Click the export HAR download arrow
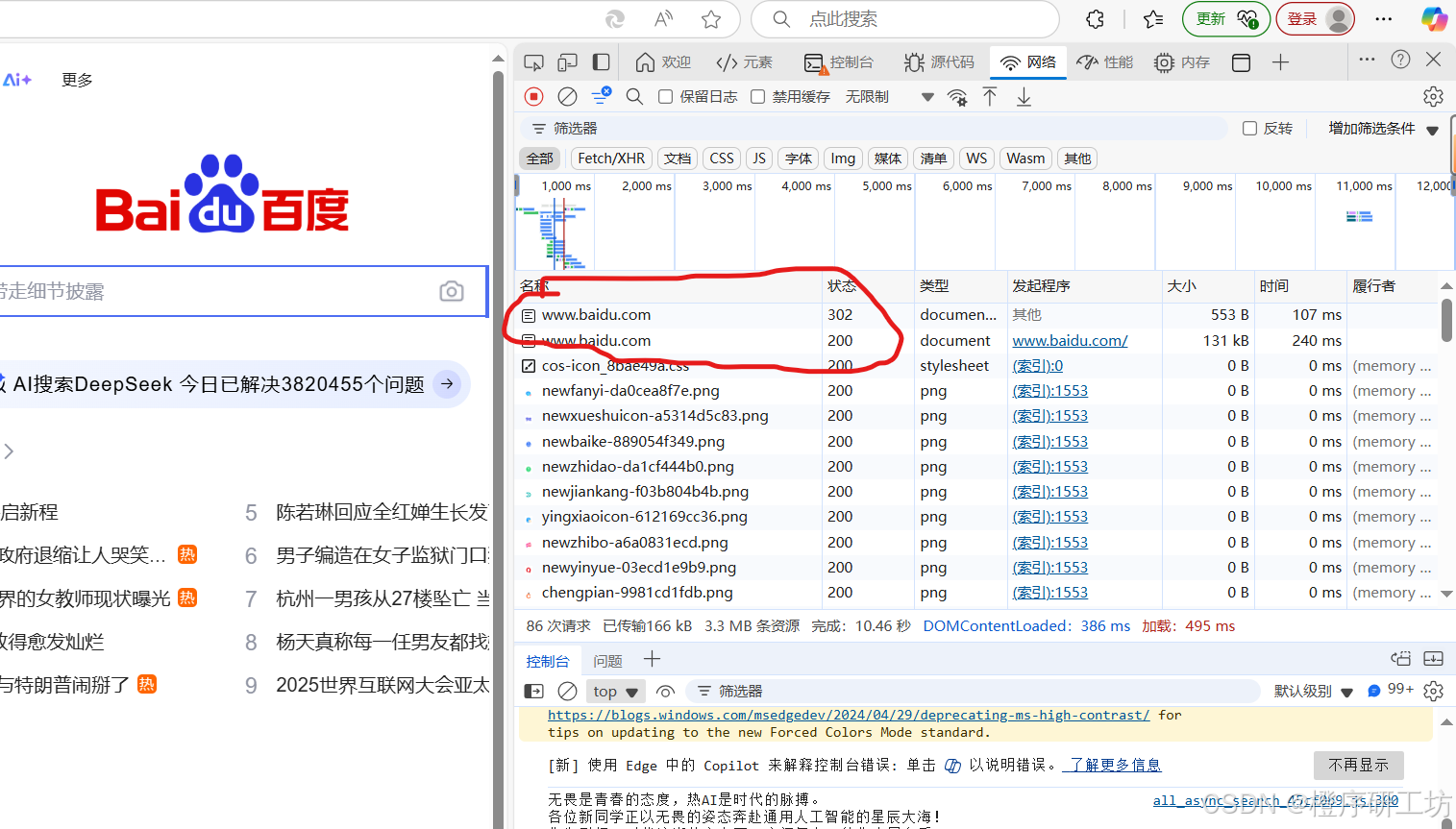Image resolution: width=1456 pixels, height=829 pixels. [x=1024, y=96]
